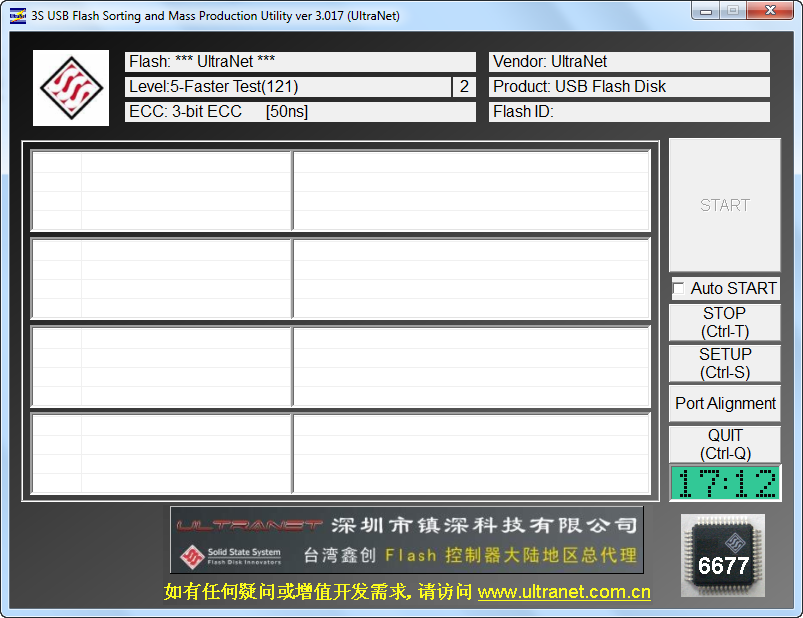Click the app icon in title bar
This screenshot has height=618, width=803.
click(x=17, y=16)
